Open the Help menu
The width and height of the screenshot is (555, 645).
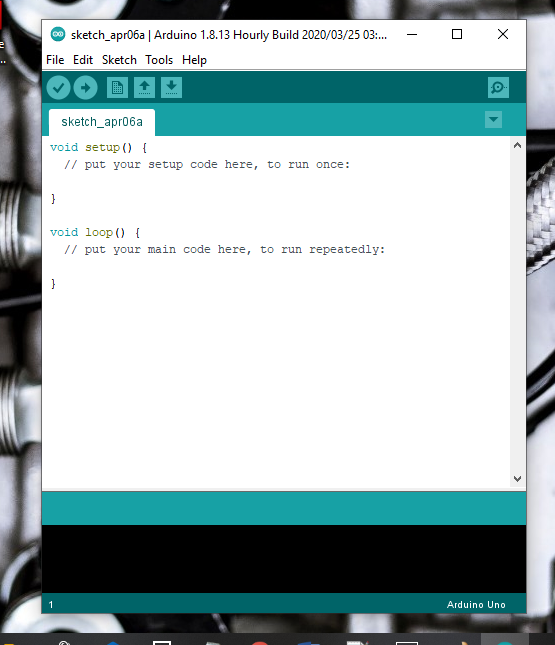tap(194, 60)
